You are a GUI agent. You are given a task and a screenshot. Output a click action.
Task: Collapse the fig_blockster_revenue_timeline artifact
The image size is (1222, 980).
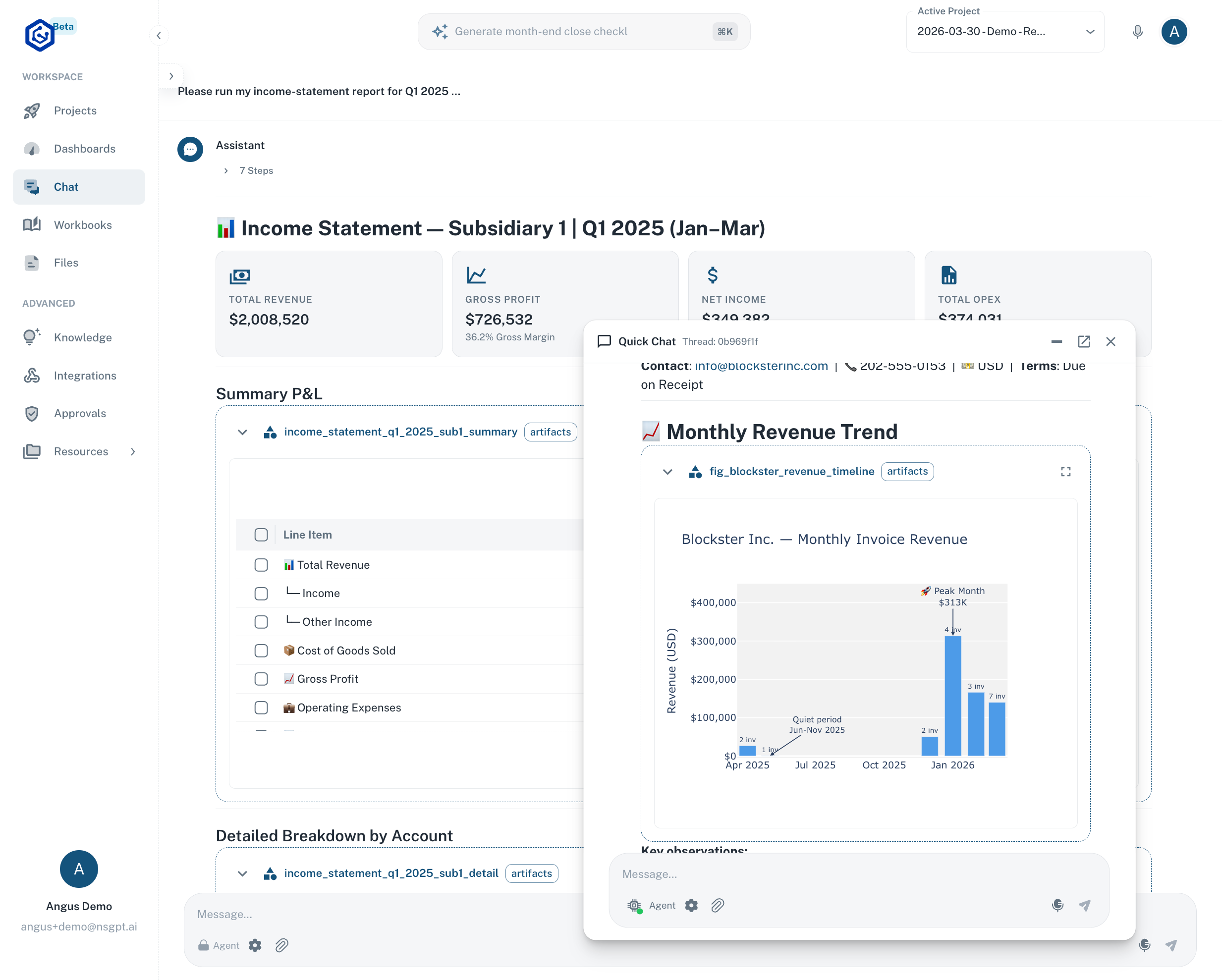667,472
